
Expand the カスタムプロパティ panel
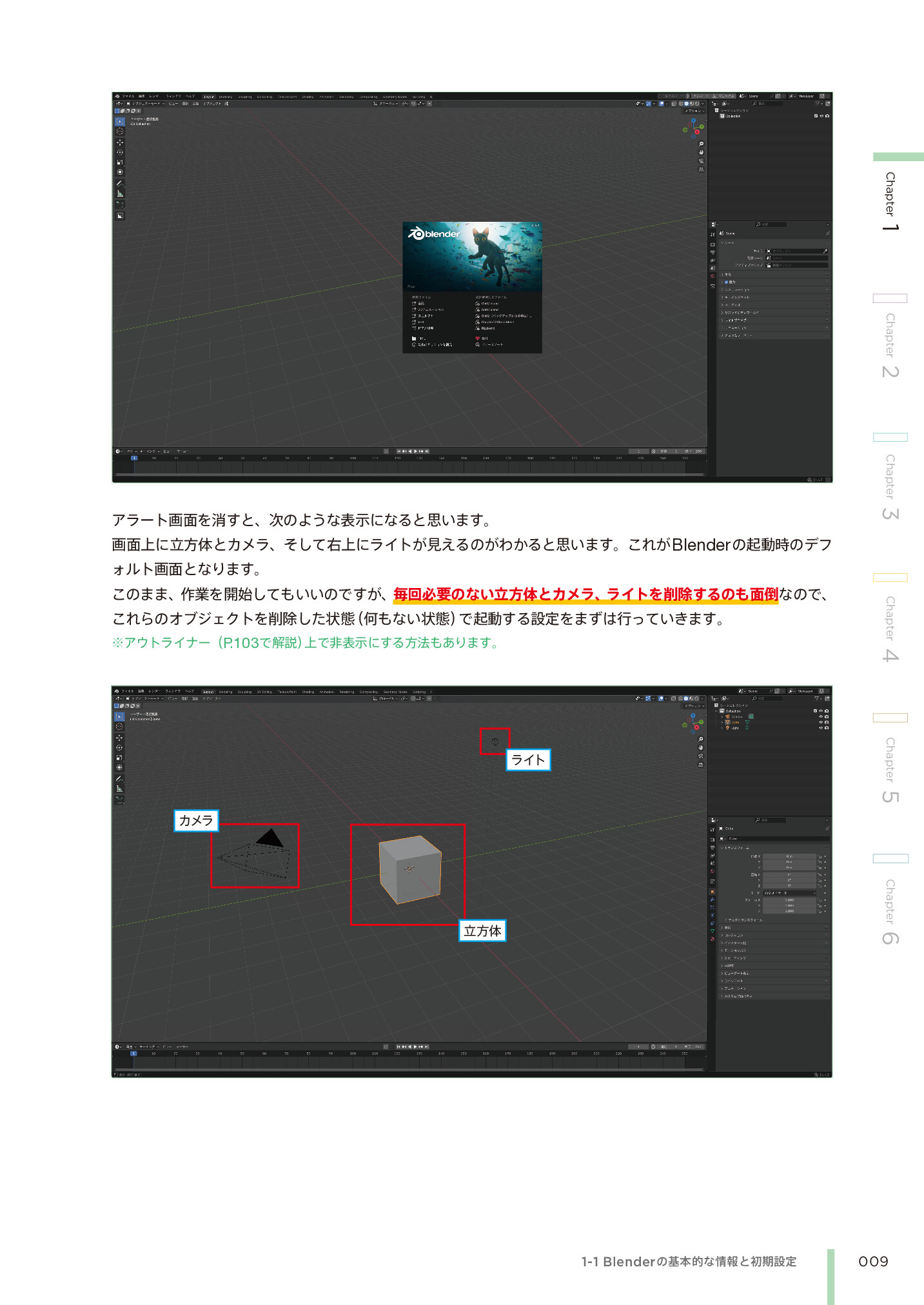tap(738, 996)
